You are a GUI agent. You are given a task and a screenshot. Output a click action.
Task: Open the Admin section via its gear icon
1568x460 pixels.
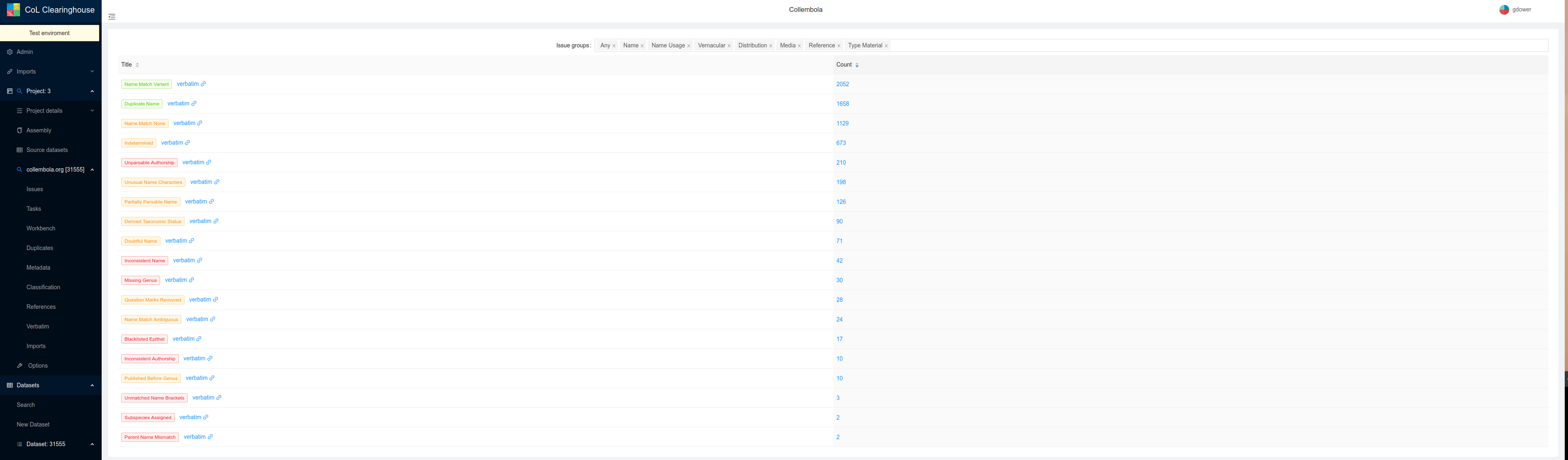[10, 52]
